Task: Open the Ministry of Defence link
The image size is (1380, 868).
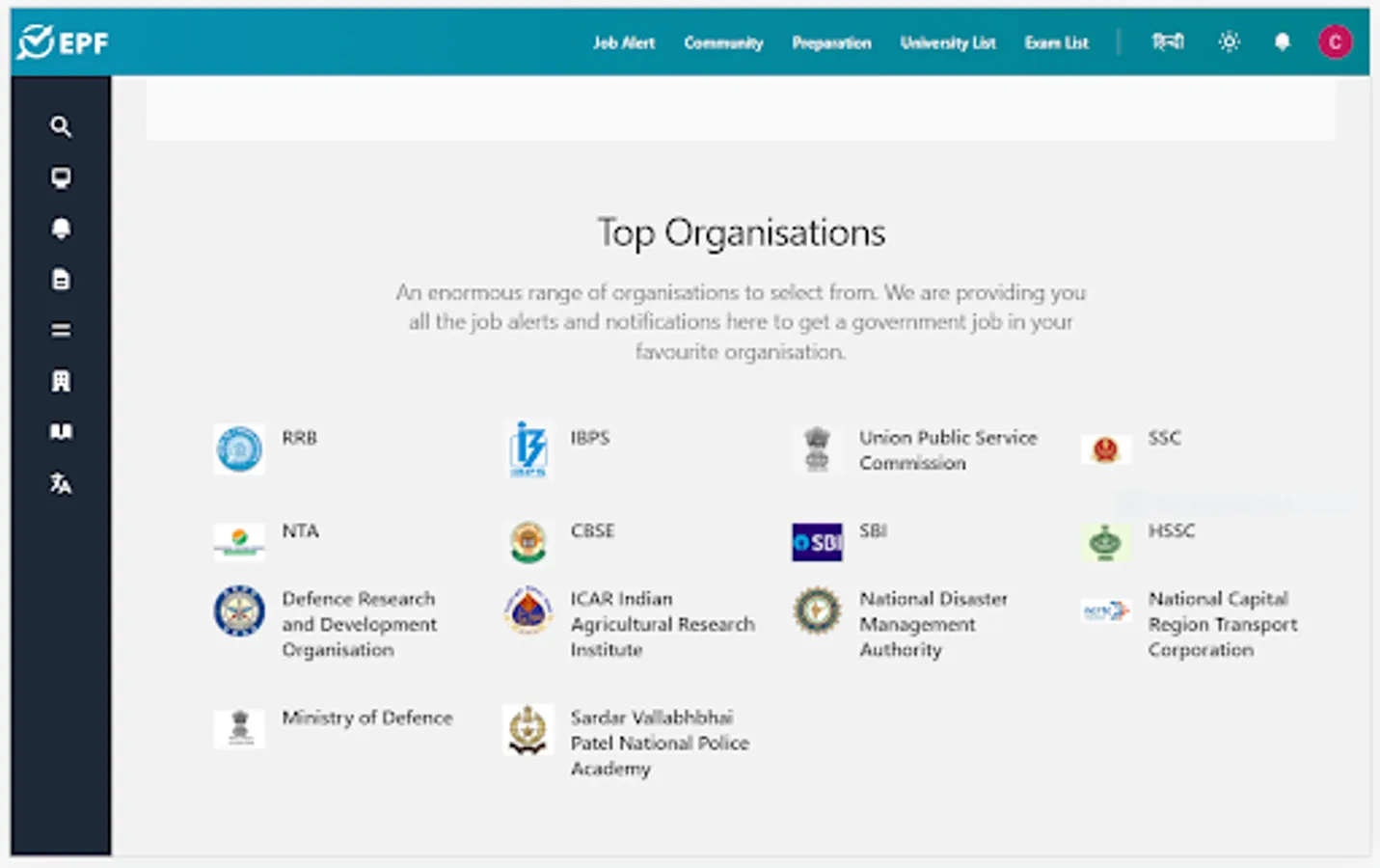Action: pos(367,718)
